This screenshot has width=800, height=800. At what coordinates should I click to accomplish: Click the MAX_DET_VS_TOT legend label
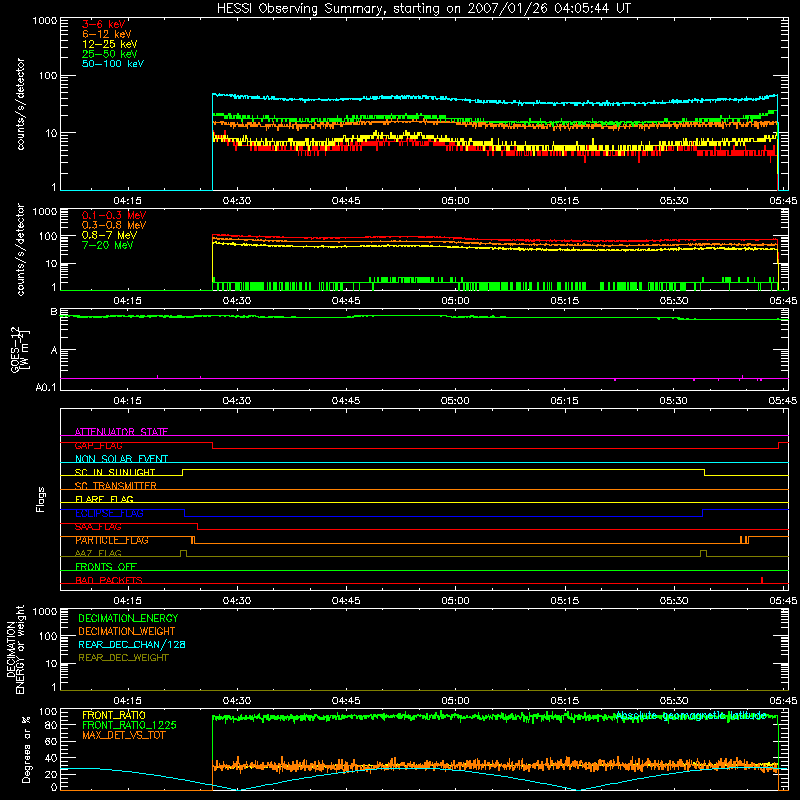[123, 735]
